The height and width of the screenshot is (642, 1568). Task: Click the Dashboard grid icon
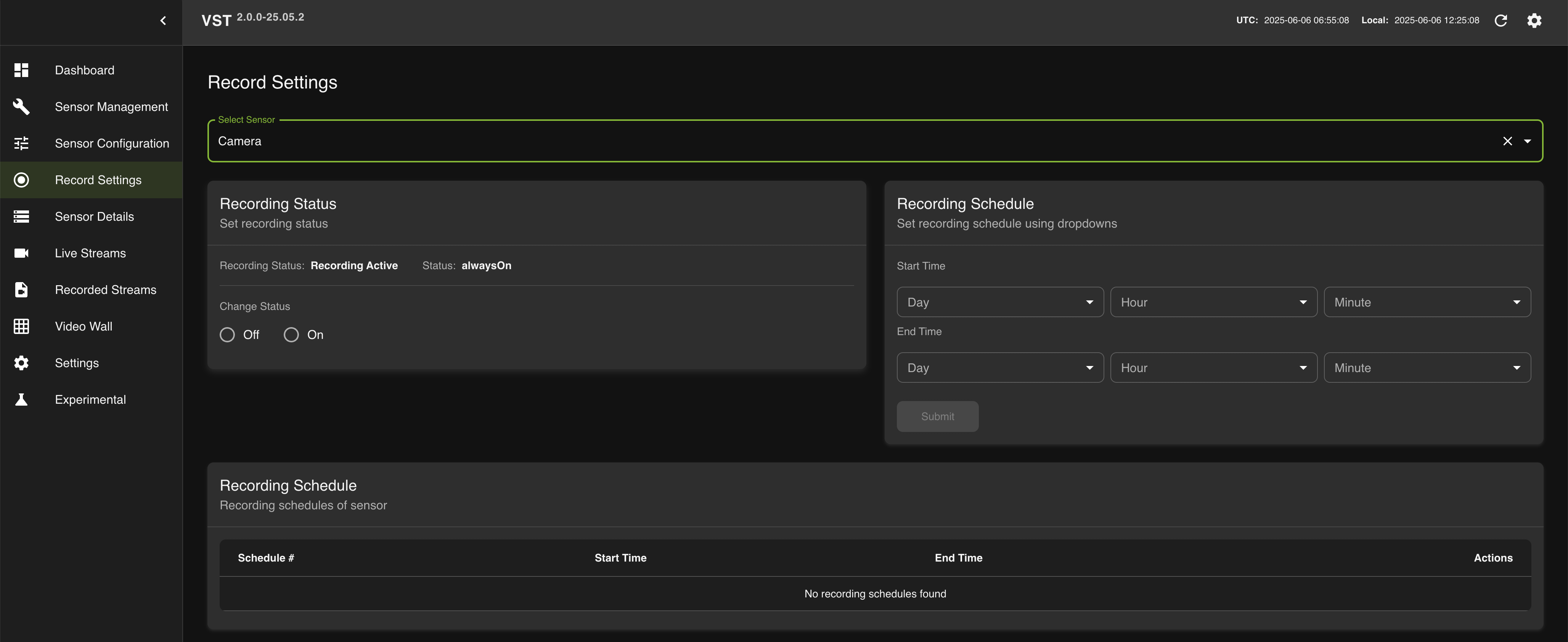pyautogui.click(x=21, y=70)
